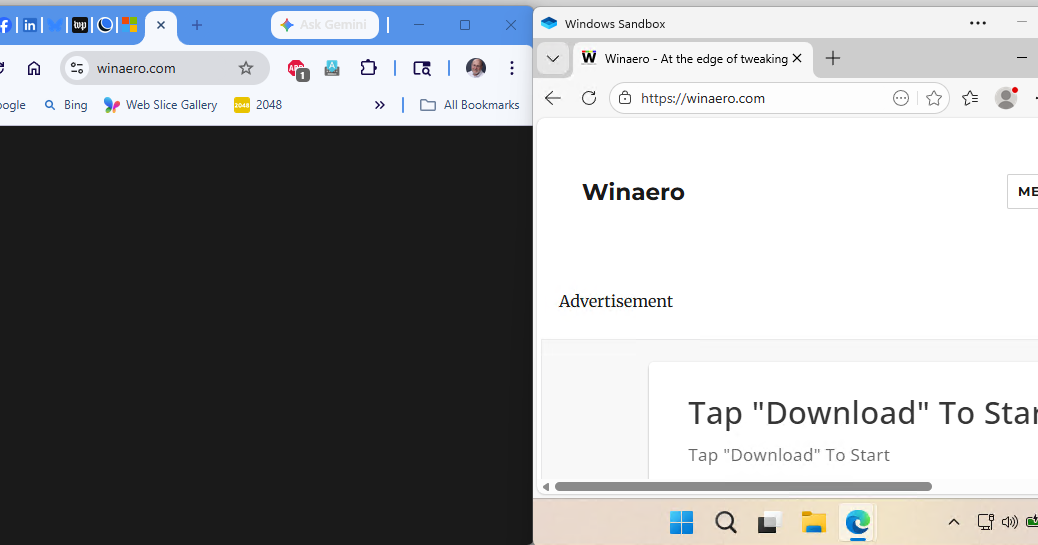Click the Adblock Plus extension icon in Chrome

point(297,68)
